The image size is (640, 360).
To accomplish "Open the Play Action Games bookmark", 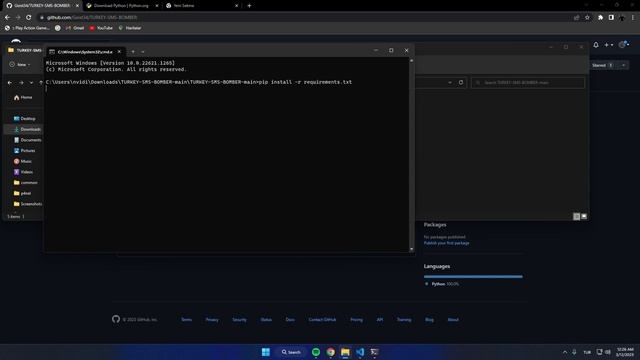I will click(x=27, y=28).
